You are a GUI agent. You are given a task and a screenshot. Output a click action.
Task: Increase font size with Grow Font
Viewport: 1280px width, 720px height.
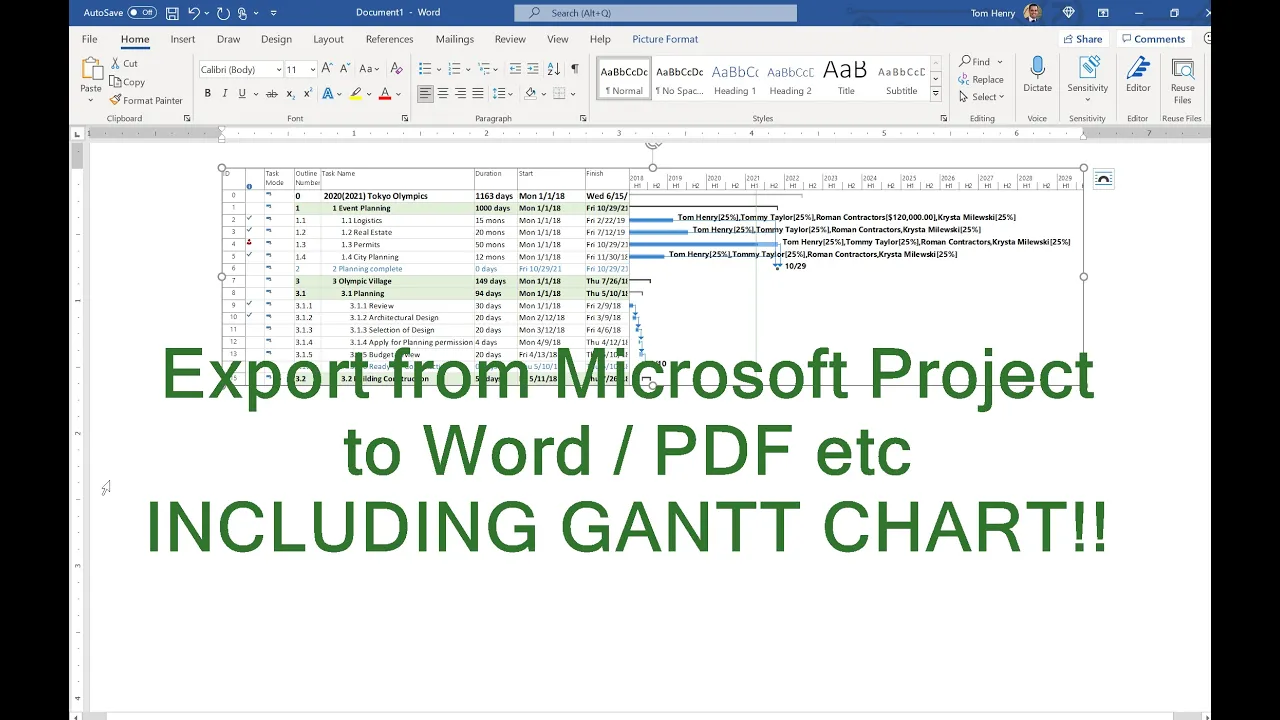[327, 69]
